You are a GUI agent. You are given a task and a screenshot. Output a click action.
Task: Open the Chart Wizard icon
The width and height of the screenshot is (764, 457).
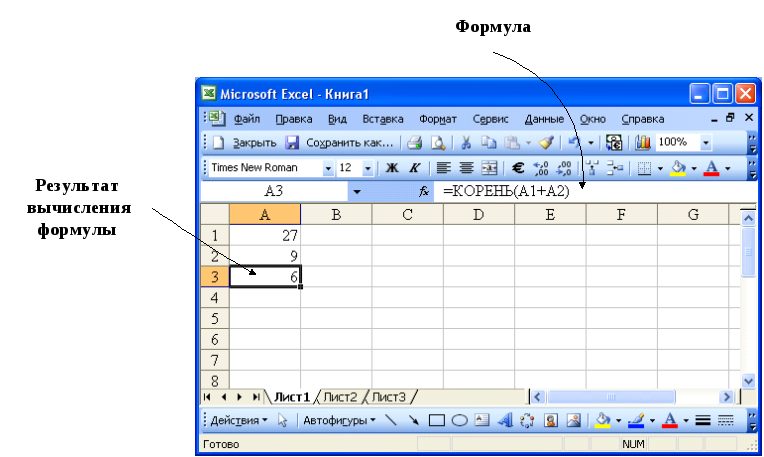[x=643, y=143]
